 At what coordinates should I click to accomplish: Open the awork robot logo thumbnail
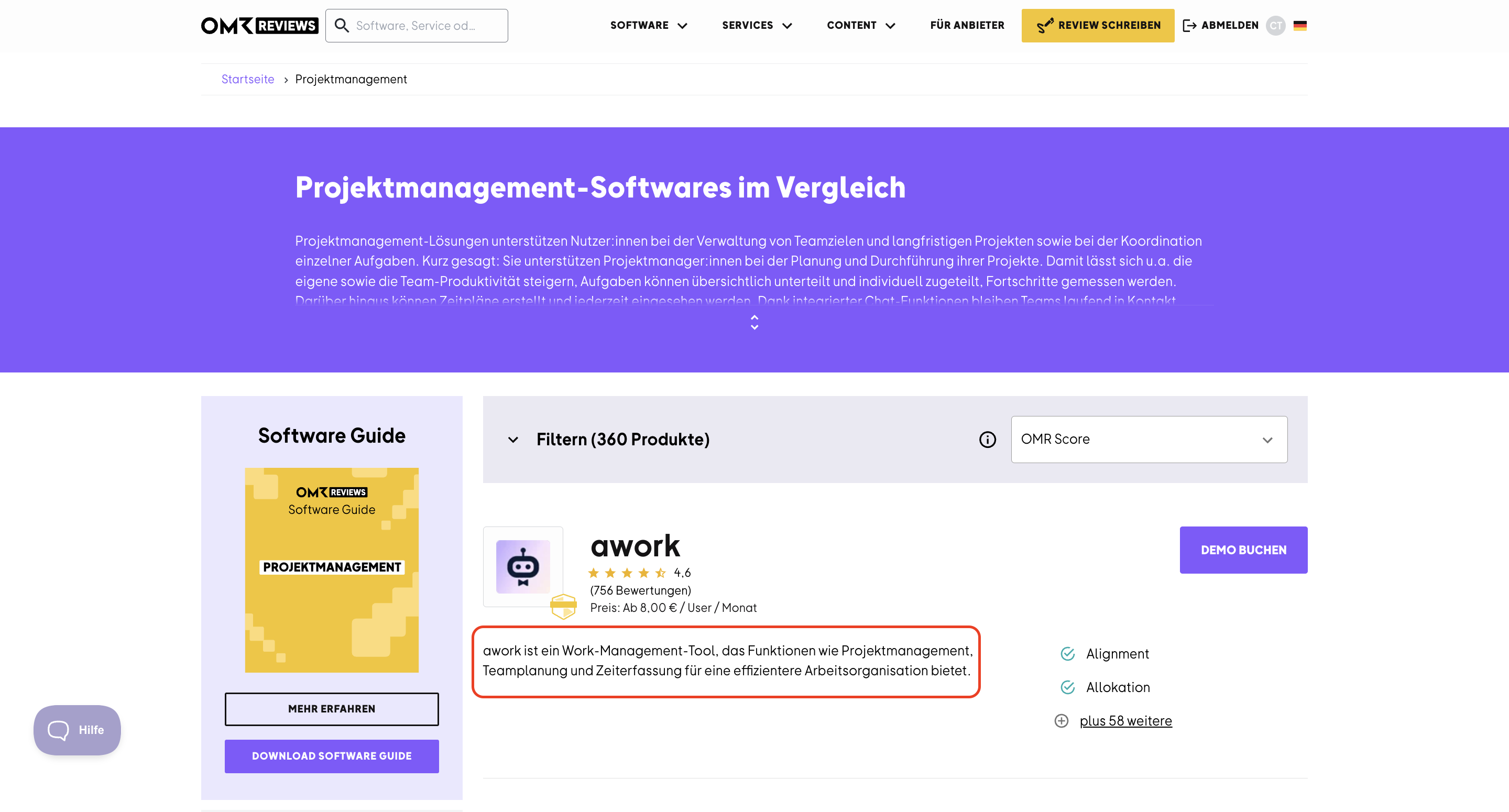[x=523, y=566]
